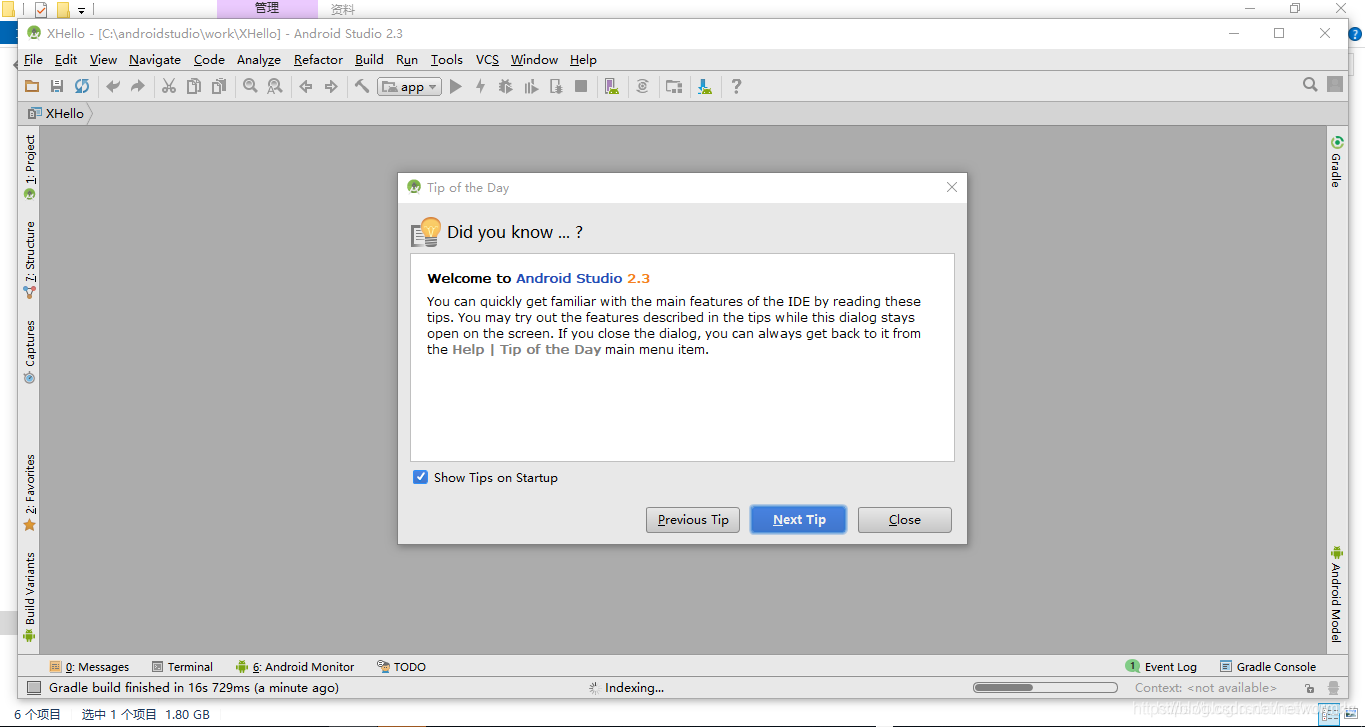Open the View menu

(103, 60)
